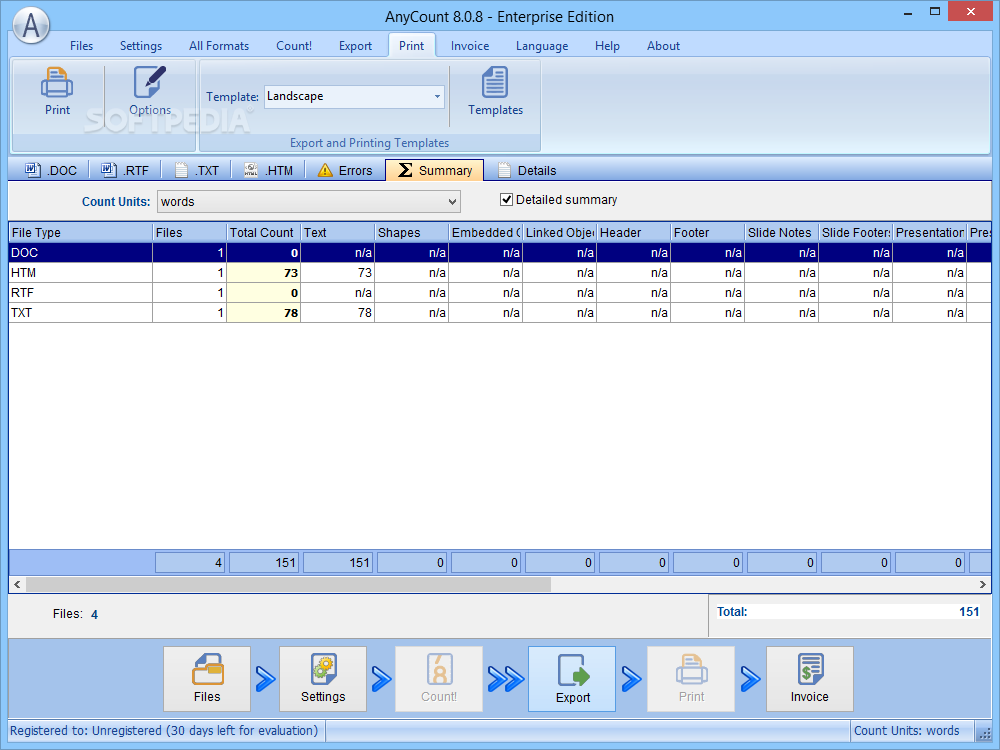Click the Header column header

pyautogui.click(x=633, y=233)
